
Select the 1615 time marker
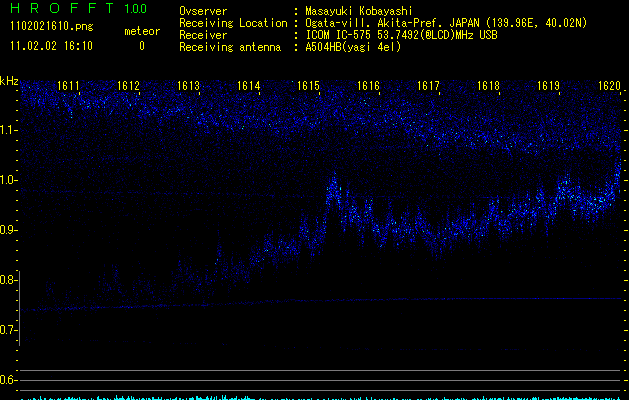[x=309, y=87]
